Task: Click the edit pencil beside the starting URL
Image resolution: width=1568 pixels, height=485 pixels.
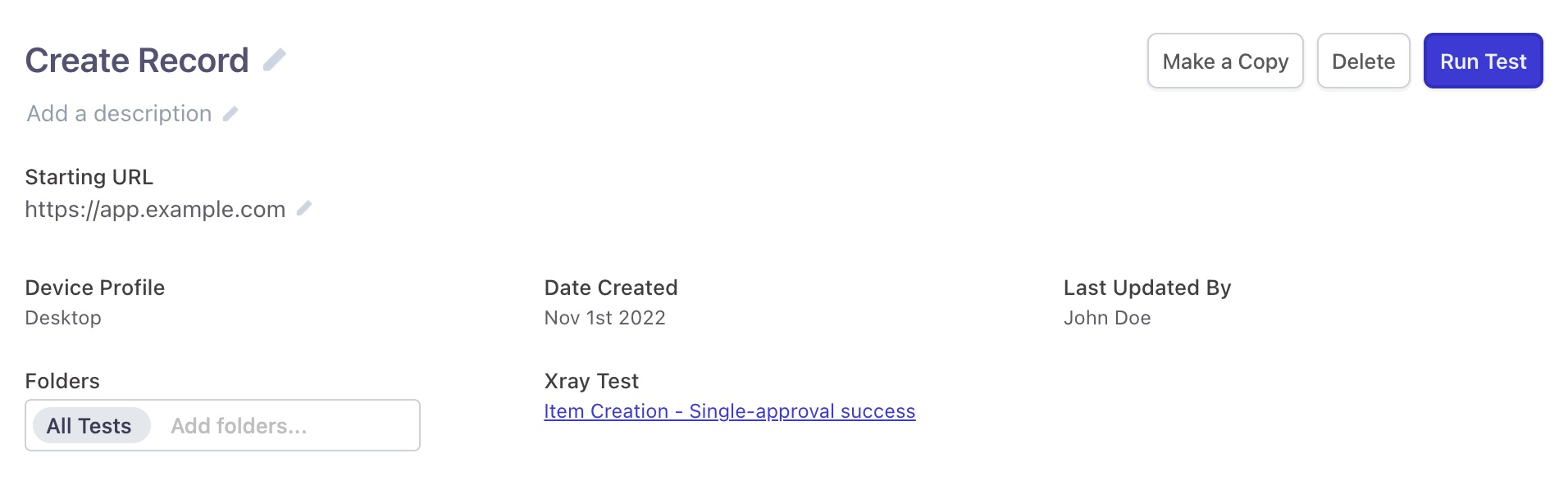Action: (x=304, y=209)
